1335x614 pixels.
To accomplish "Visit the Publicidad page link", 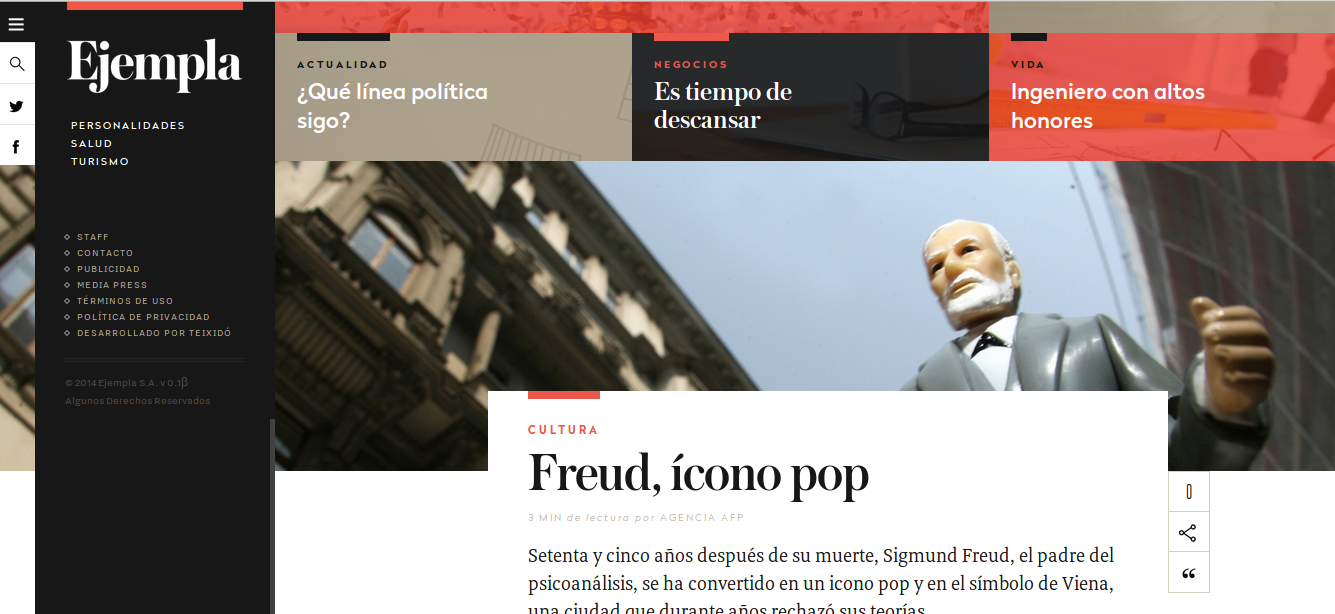I will point(109,269).
